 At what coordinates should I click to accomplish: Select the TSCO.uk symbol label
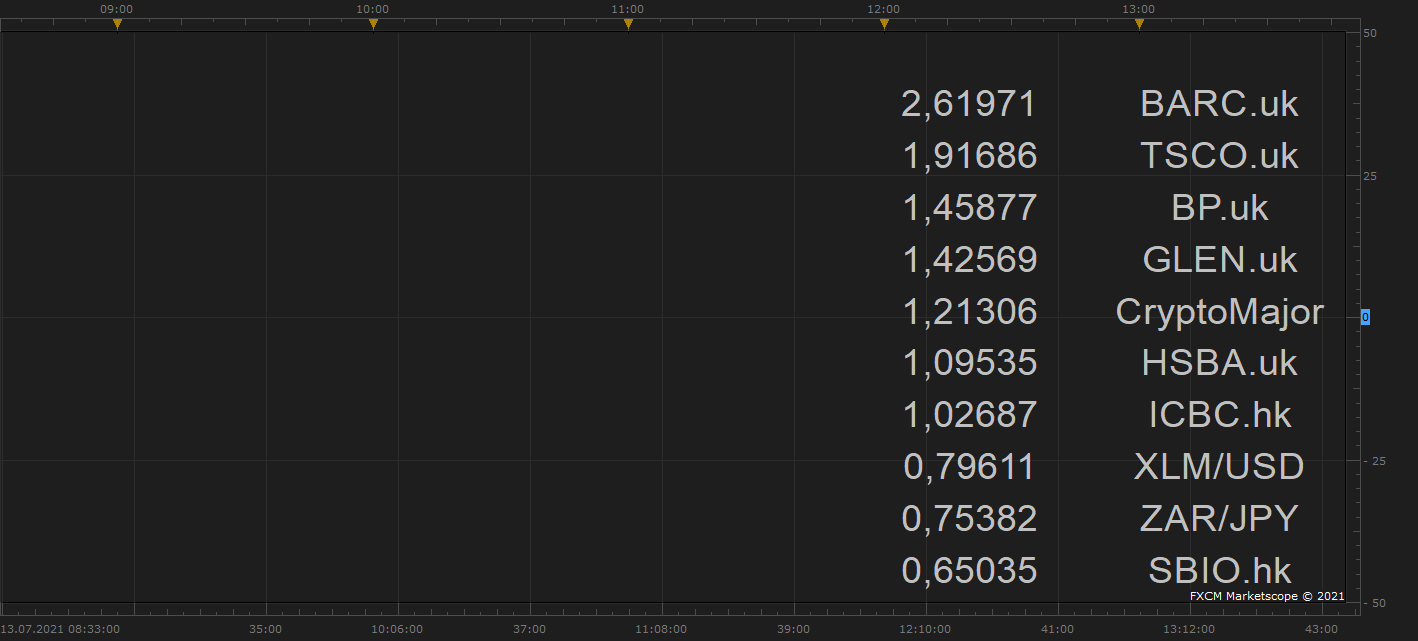(x=1219, y=155)
